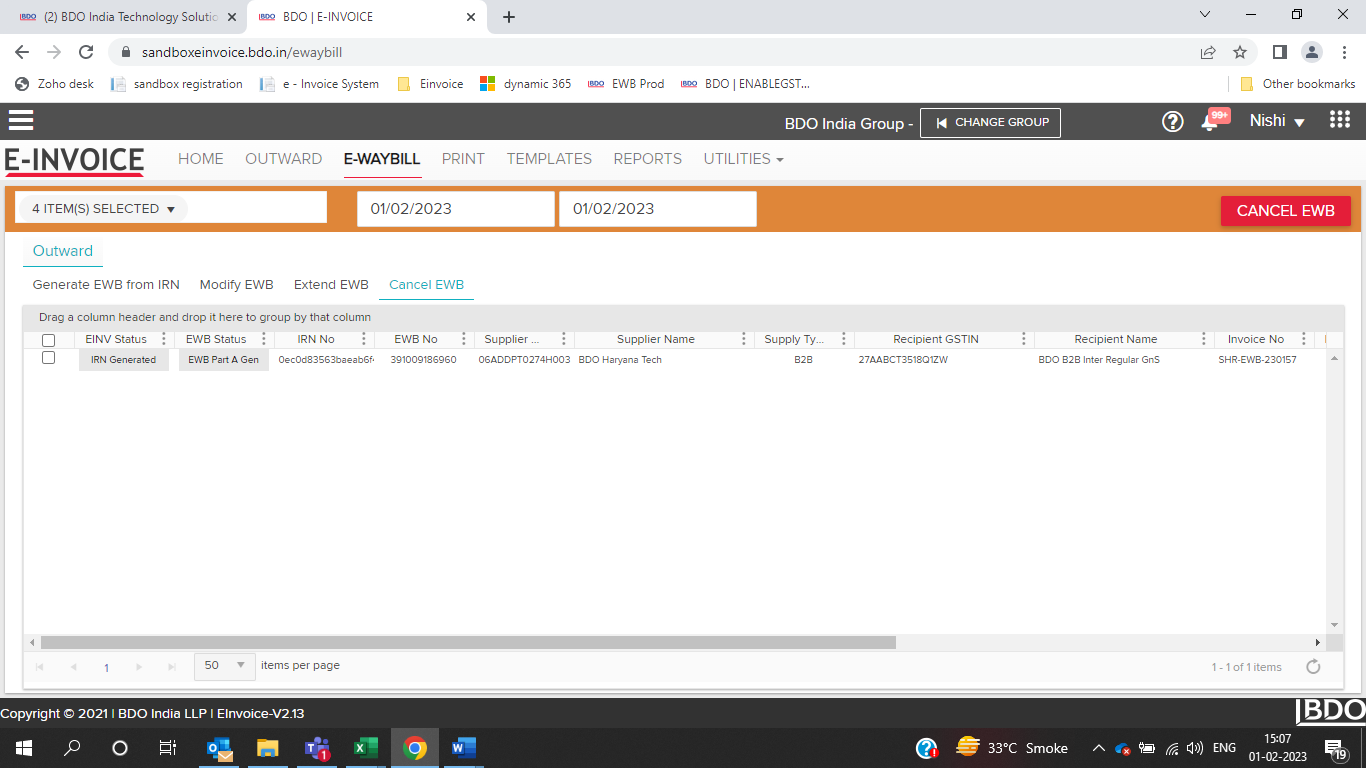Switch to the Modify EWB tab

(236, 285)
